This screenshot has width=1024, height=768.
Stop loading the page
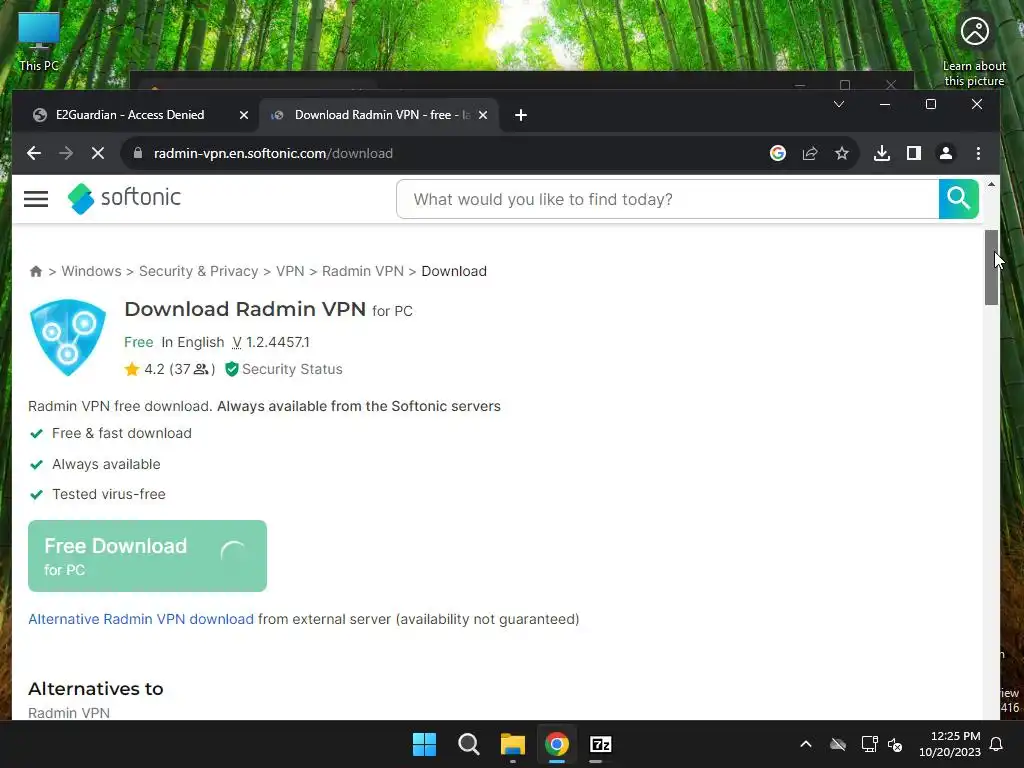tap(97, 153)
